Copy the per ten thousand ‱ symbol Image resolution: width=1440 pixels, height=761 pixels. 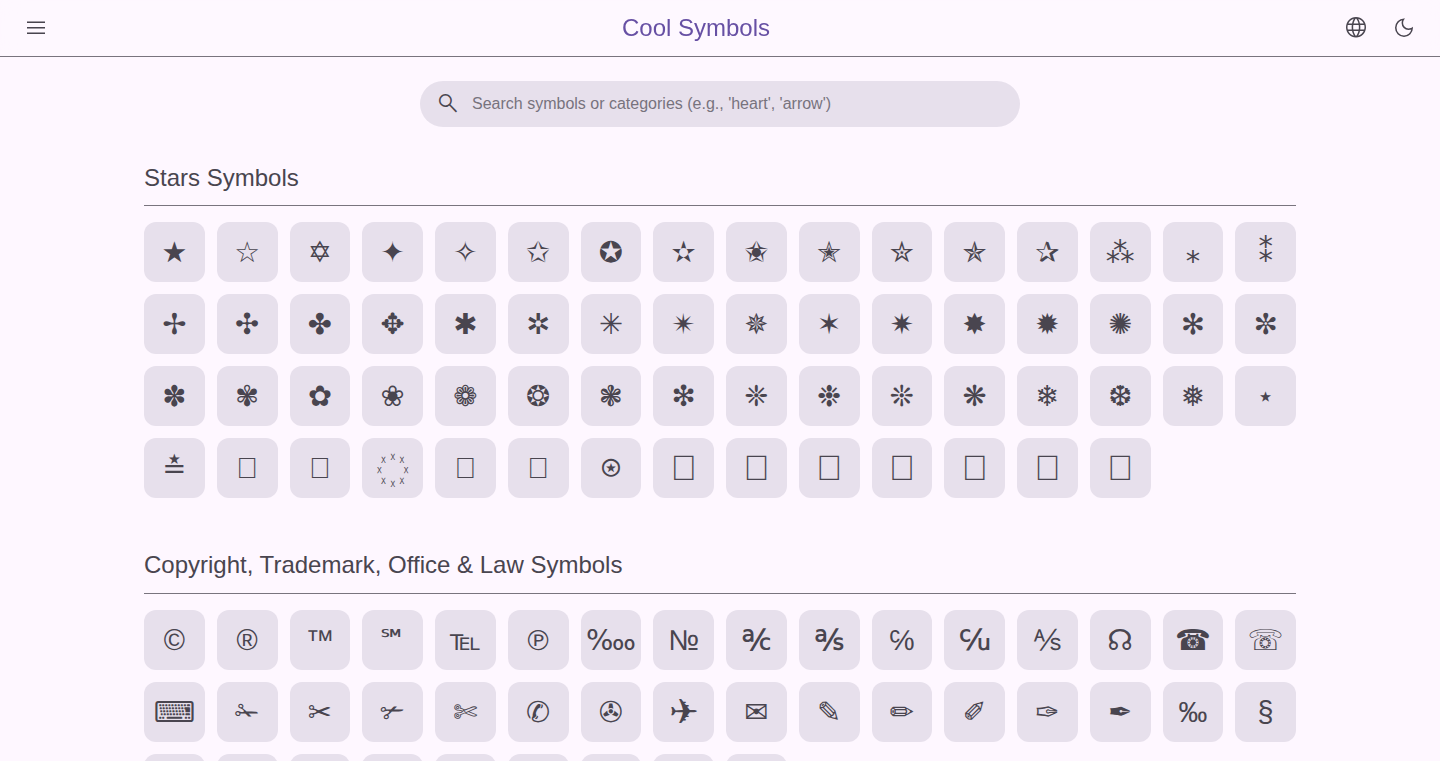(x=611, y=640)
